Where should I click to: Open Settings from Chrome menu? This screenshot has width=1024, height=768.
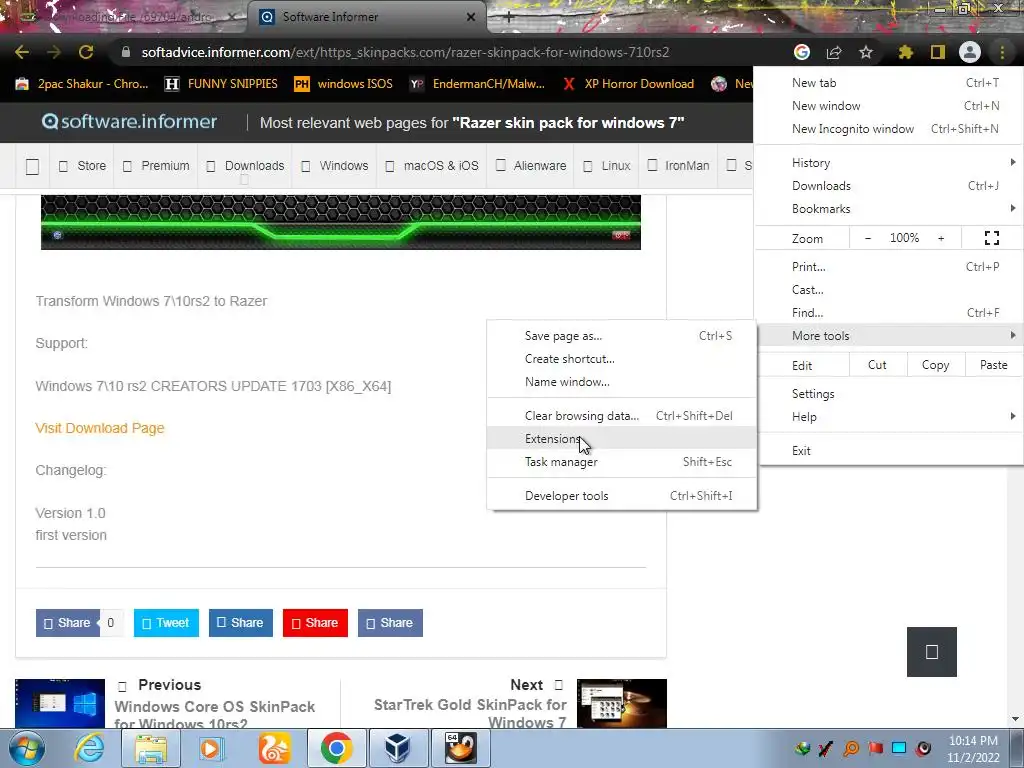pyautogui.click(x=888, y=394)
